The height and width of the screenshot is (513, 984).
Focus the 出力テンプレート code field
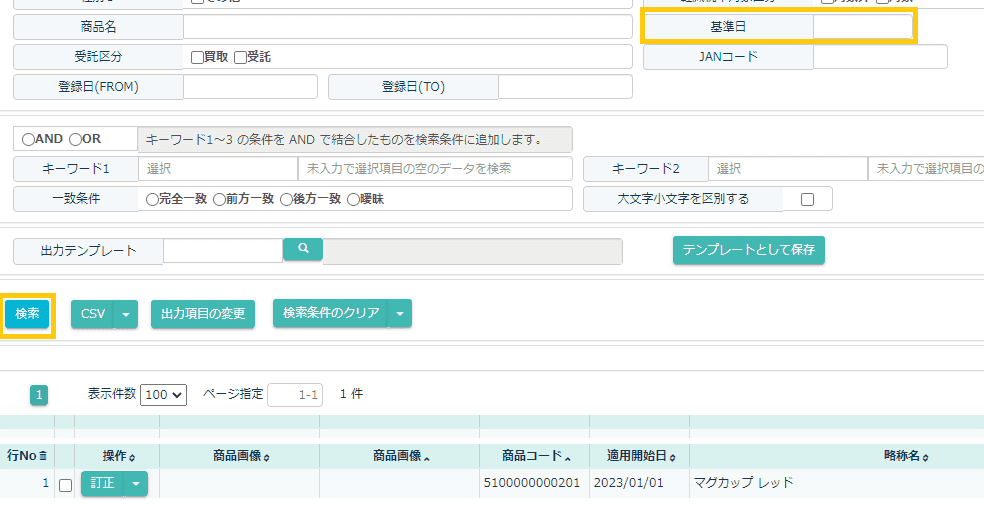coord(223,251)
